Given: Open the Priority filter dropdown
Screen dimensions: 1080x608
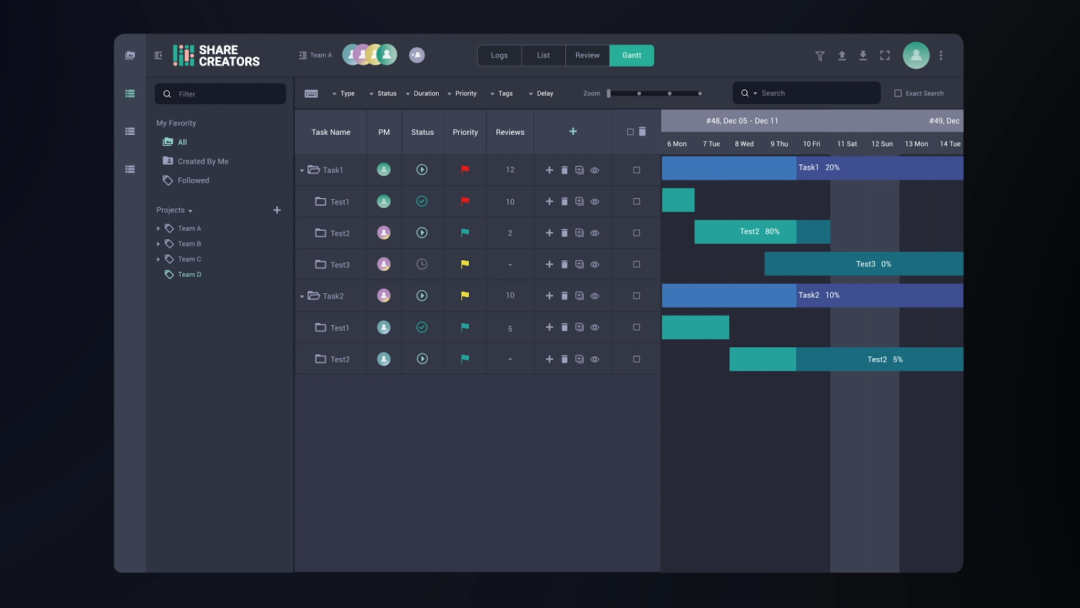Looking at the screenshot, I should coord(461,94).
